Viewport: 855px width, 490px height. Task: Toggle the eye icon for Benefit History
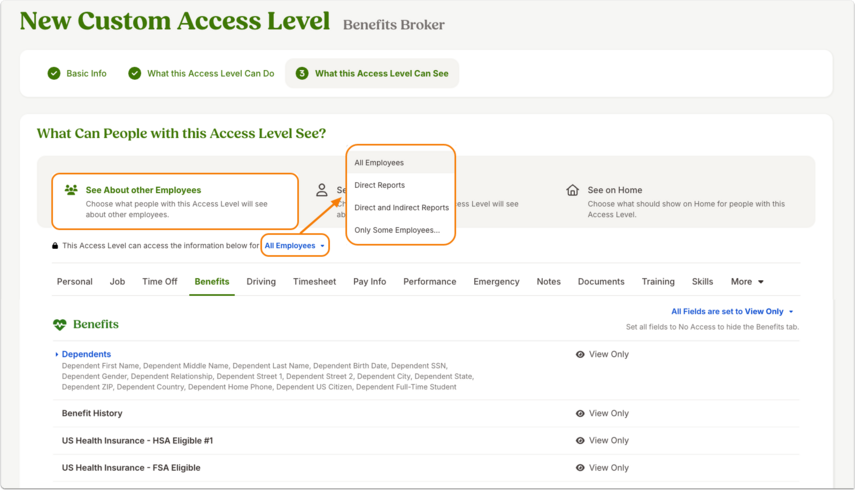(580, 414)
